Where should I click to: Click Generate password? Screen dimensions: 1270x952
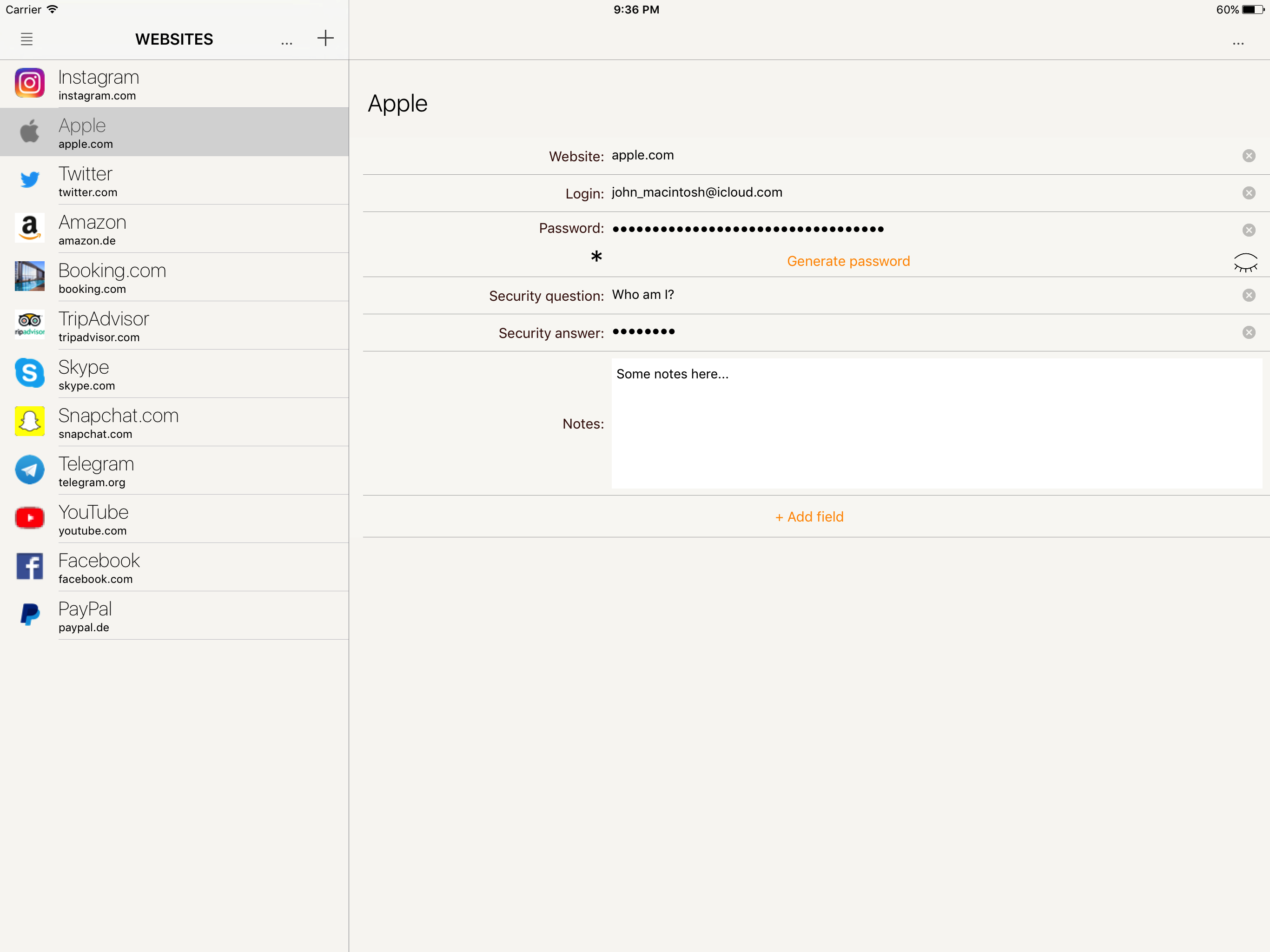click(848, 261)
